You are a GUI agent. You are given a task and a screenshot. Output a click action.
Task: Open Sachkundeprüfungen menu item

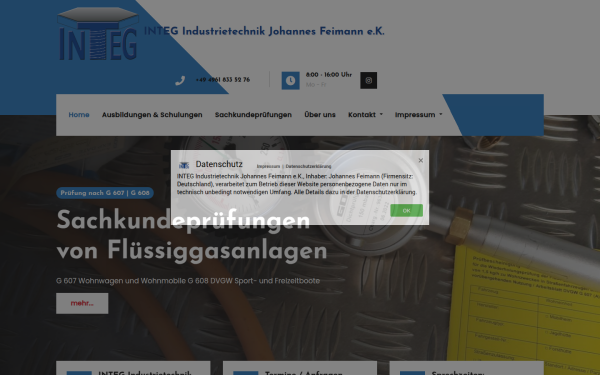pyautogui.click(x=253, y=115)
